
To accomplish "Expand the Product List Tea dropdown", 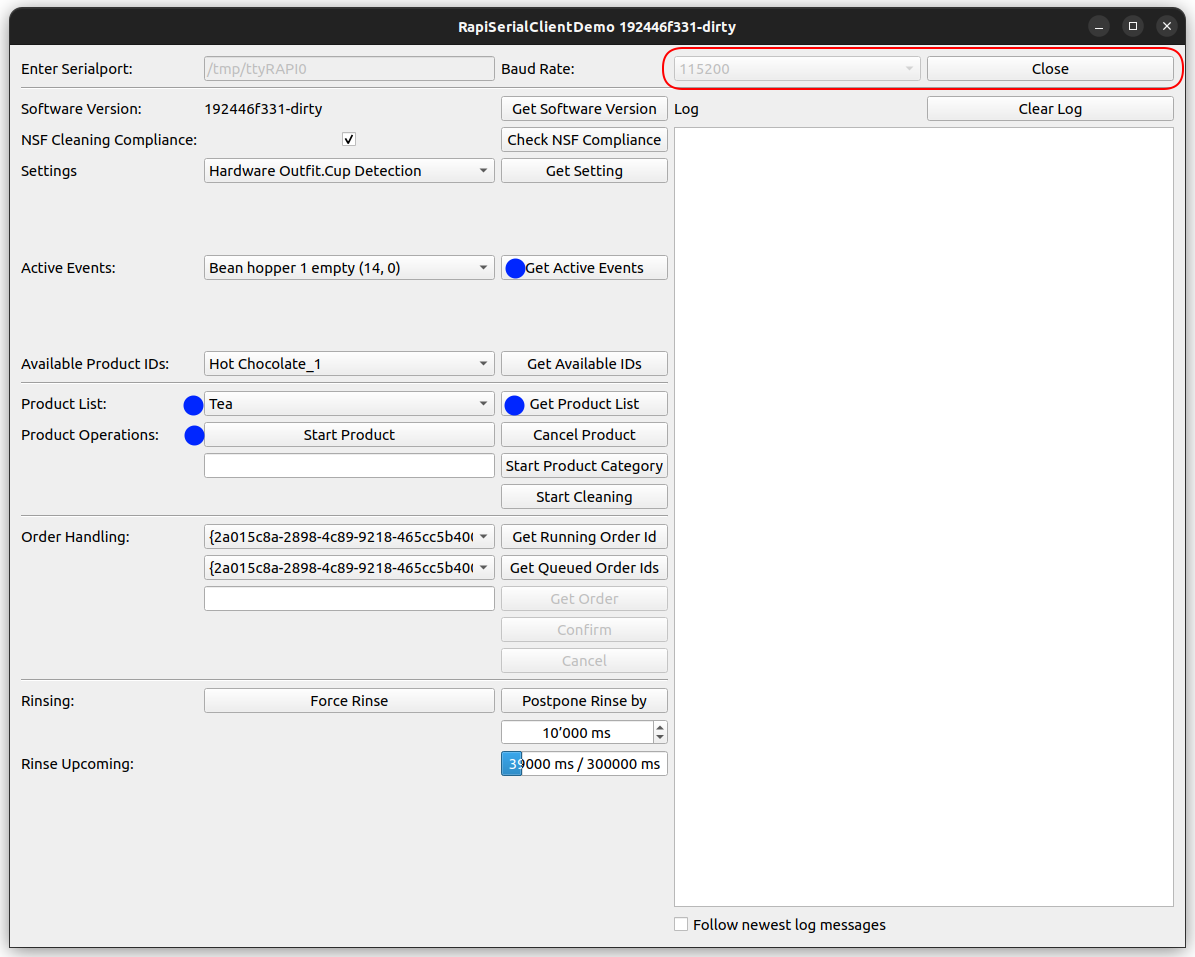I will (349, 404).
